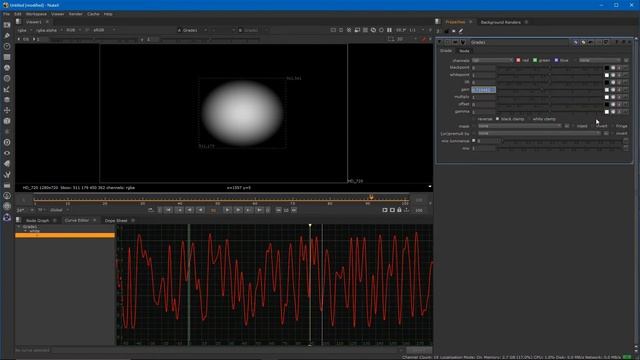Click the play backward button

pyautogui.click(x=200, y=210)
